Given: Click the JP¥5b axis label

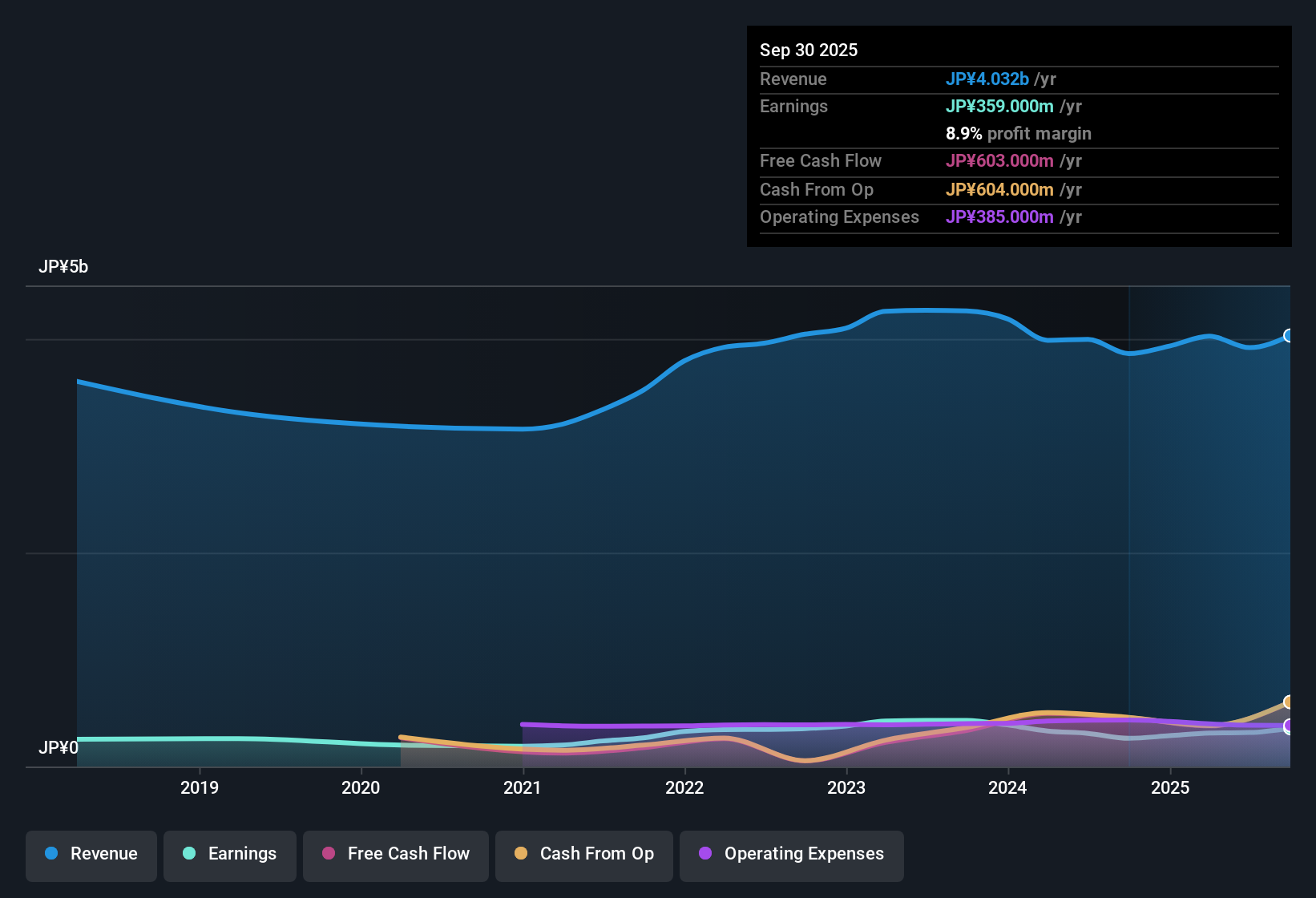Looking at the screenshot, I should tap(64, 267).
